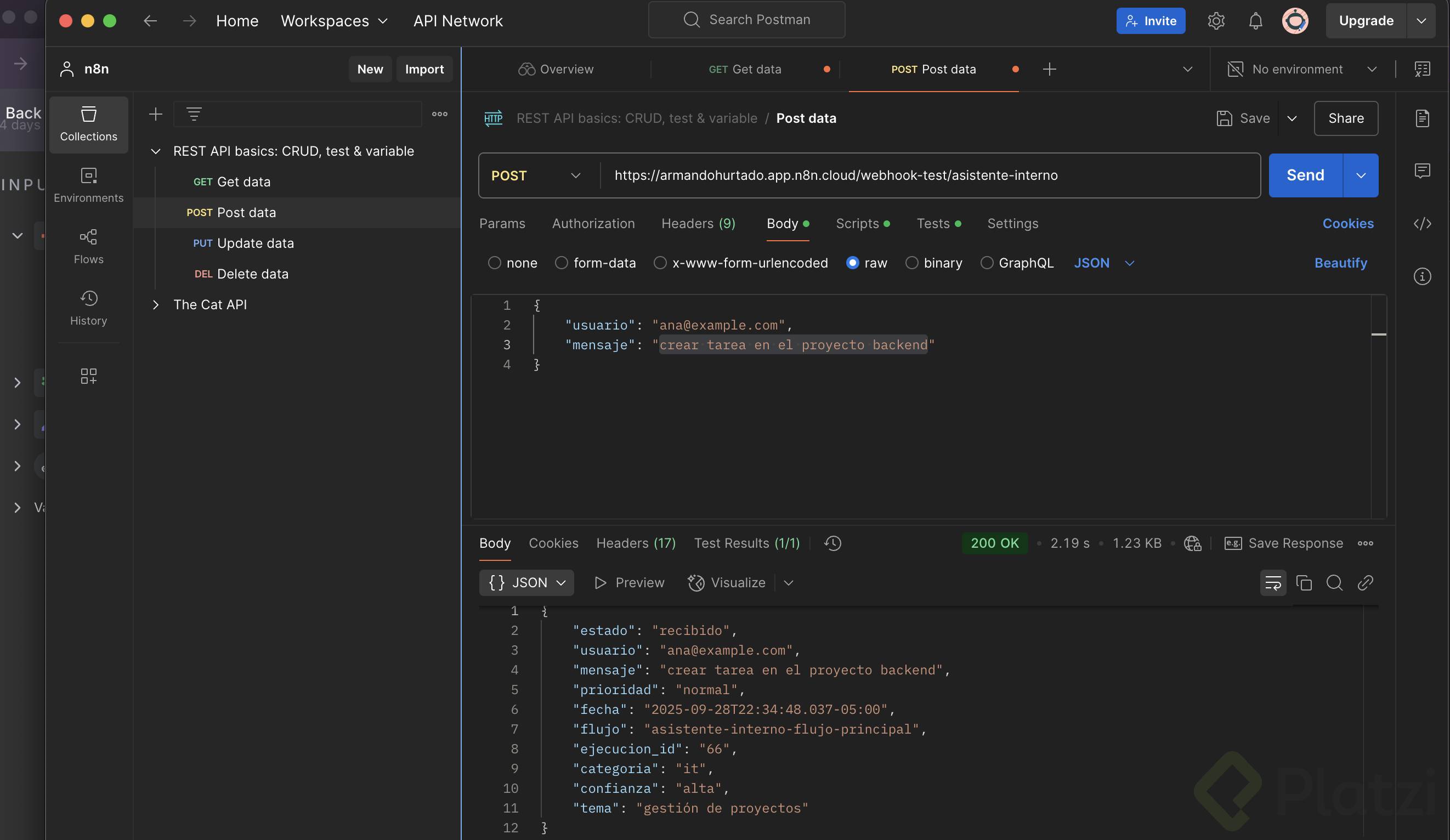This screenshot has height=840, width=1450.
Task: Select the form-data body option
Action: tap(562, 263)
